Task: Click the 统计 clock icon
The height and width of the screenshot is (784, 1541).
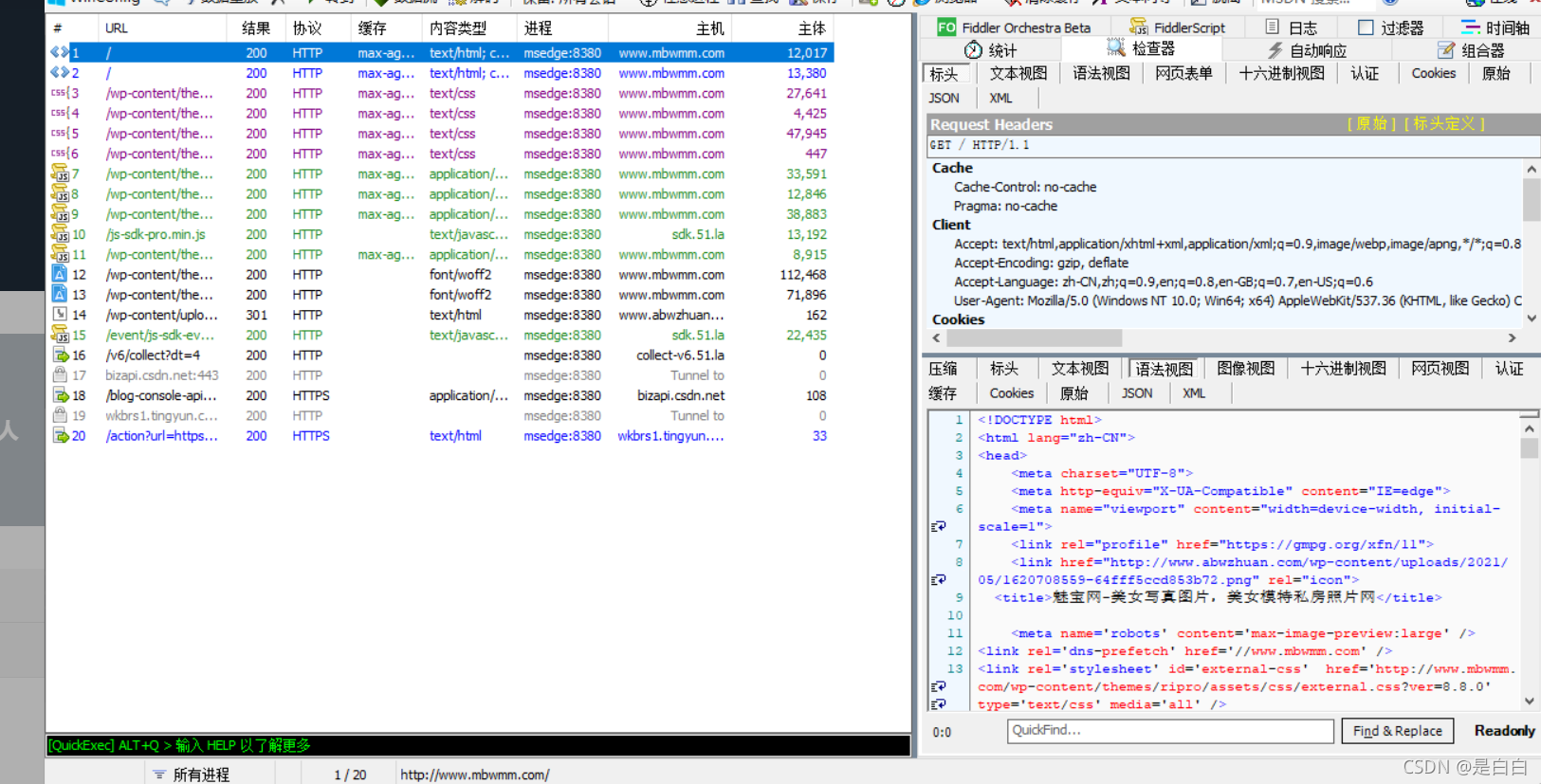Action: click(x=973, y=49)
